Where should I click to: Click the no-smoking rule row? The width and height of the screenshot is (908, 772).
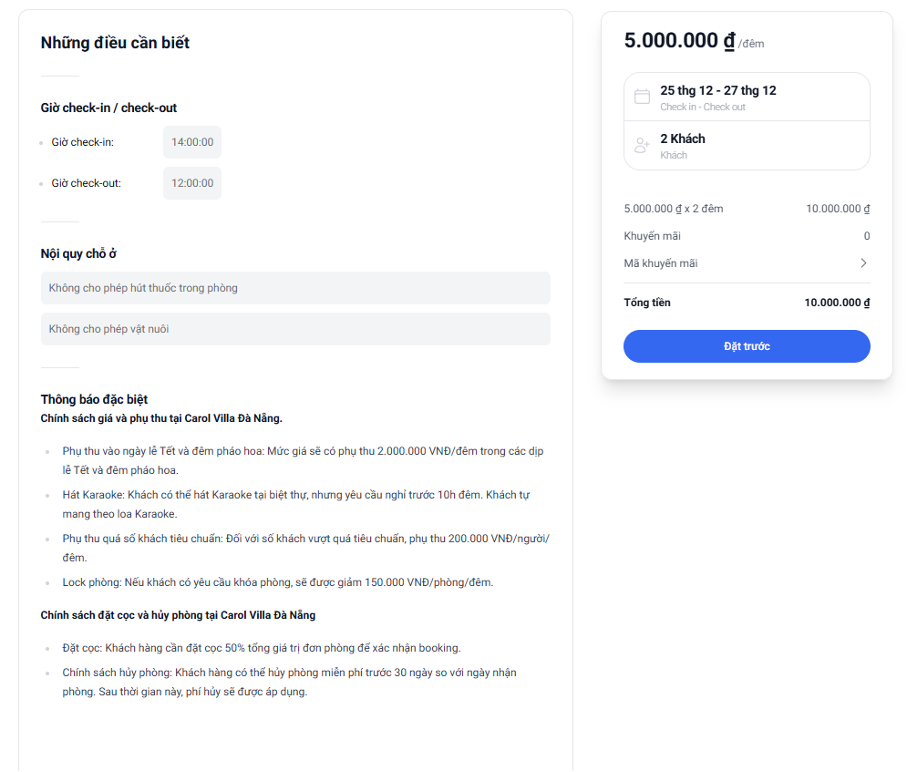pos(295,288)
